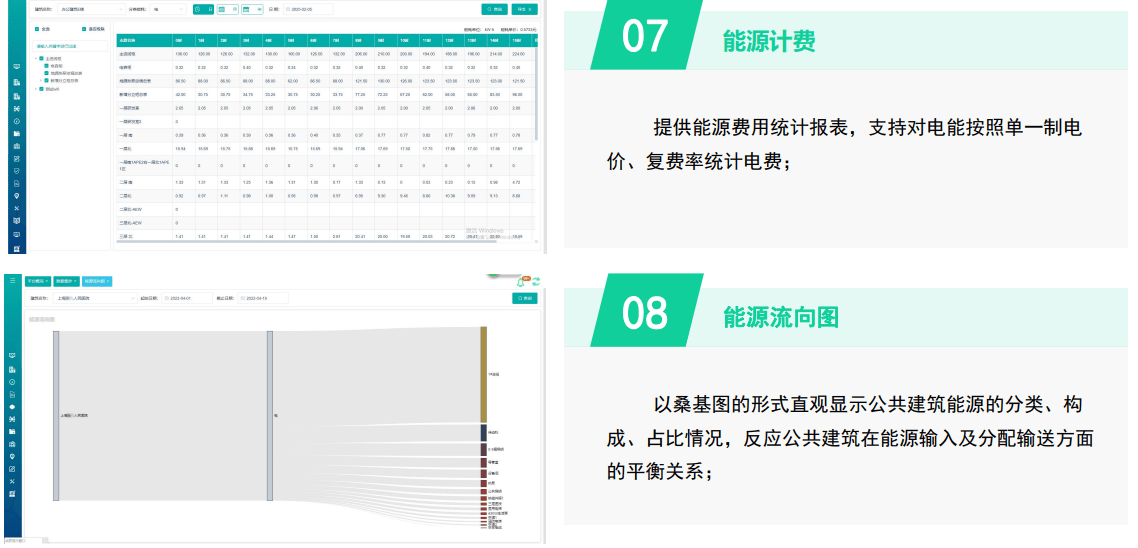1138x548 pixels.
Task: Toggle the hamburger menu in energy flow screenshot
Action: point(12,280)
